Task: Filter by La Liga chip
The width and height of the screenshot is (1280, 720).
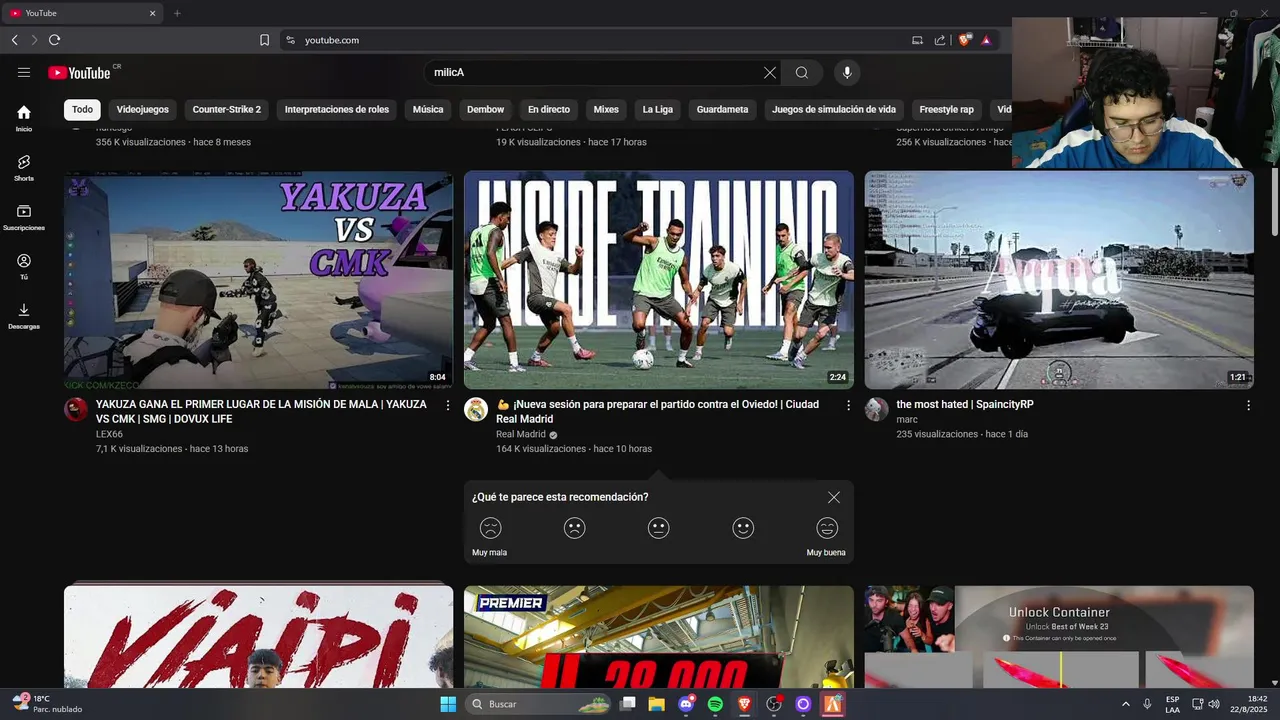Action: (658, 110)
